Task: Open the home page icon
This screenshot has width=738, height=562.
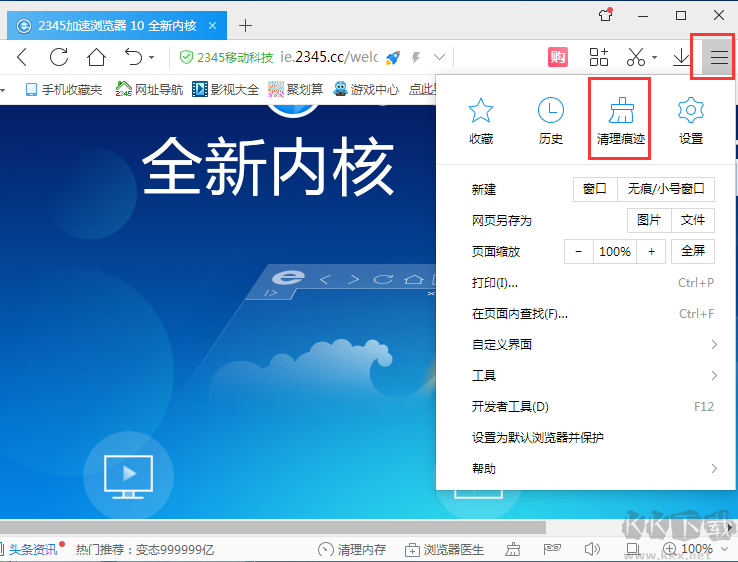Action: tap(96, 57)
